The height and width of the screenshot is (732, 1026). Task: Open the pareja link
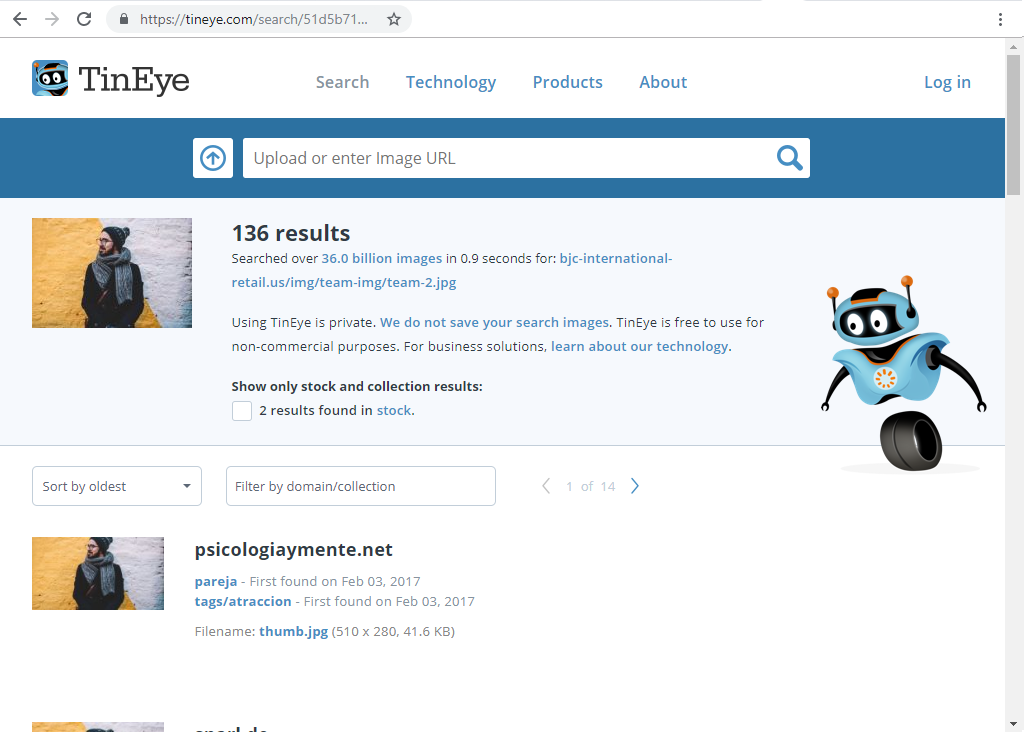pyautogui.click(x=216, y=582)
